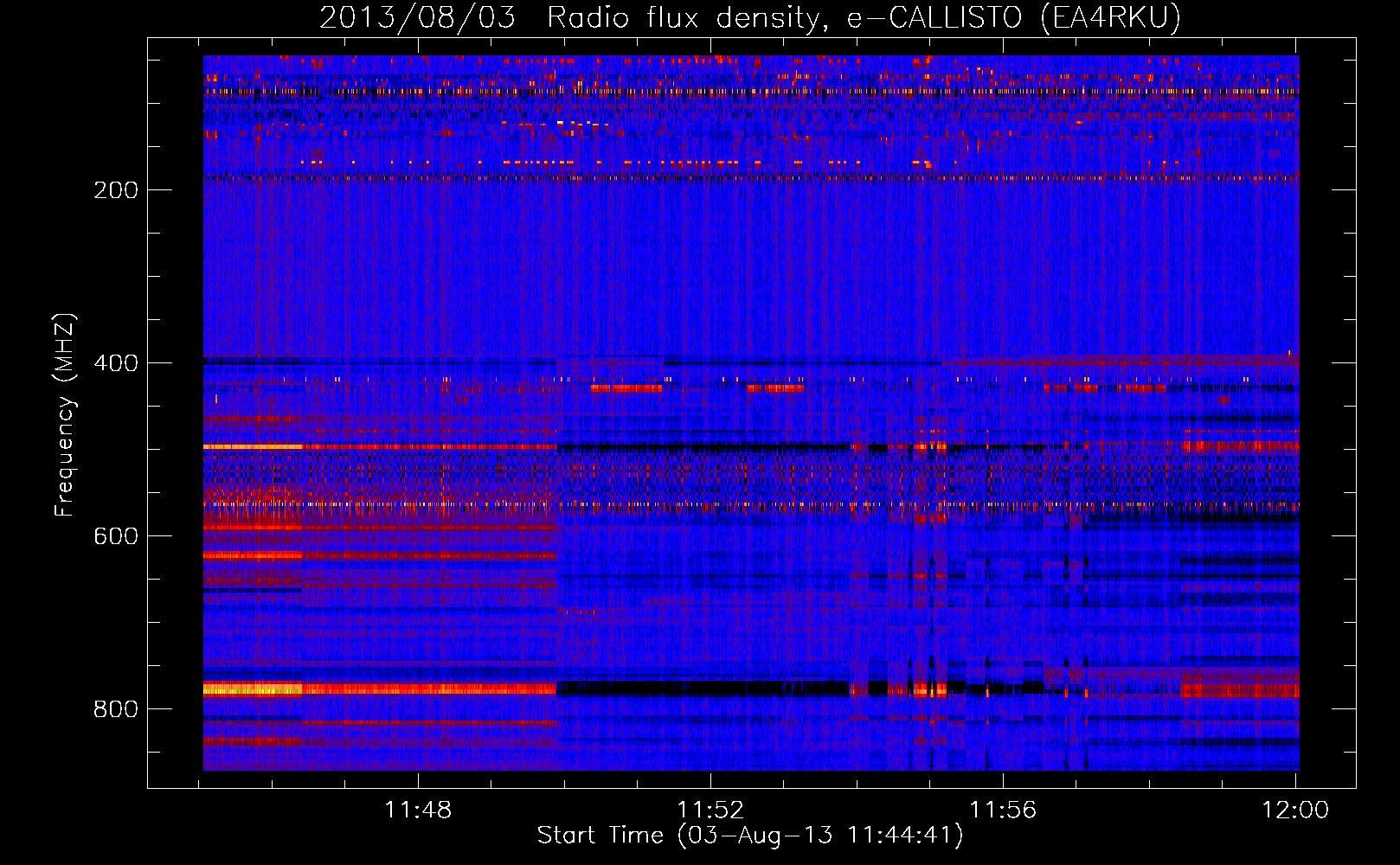Click the 12:00 time tick label
This screenshot has width=1400, height=865.
pyautogui.click(x=1295, y=811)
